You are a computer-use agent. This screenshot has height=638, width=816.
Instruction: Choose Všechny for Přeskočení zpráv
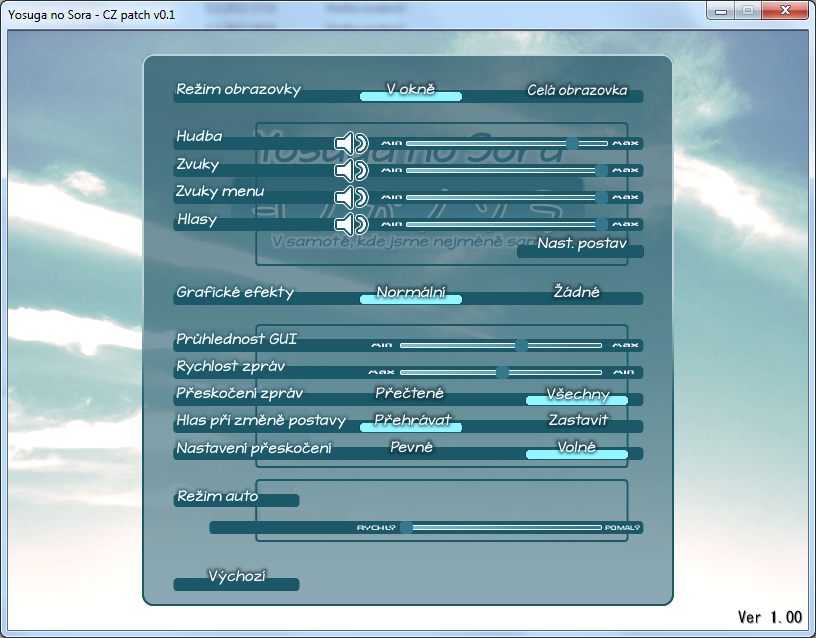coord(577,396)
